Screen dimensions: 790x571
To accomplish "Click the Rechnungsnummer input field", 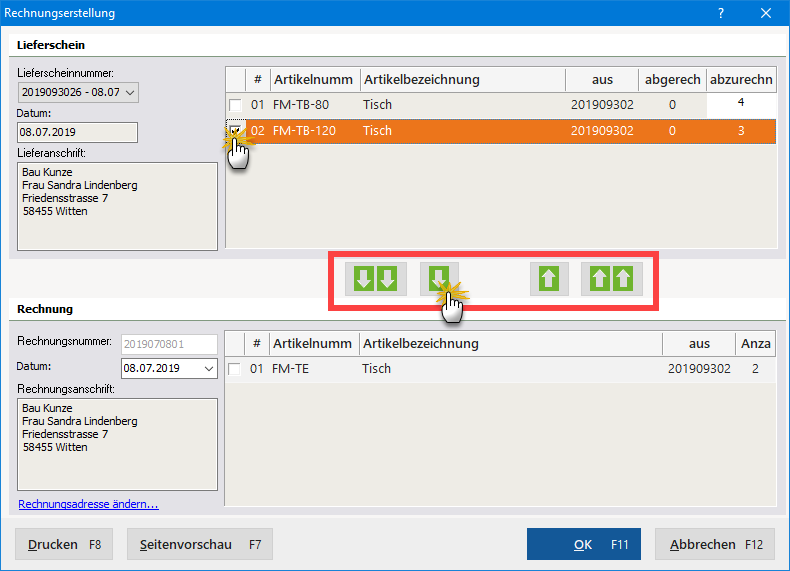I will point(168,342).
